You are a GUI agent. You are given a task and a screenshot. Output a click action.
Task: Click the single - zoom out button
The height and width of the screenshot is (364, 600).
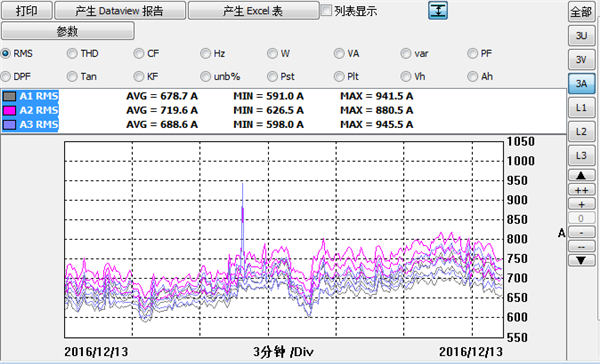[581, 232]
